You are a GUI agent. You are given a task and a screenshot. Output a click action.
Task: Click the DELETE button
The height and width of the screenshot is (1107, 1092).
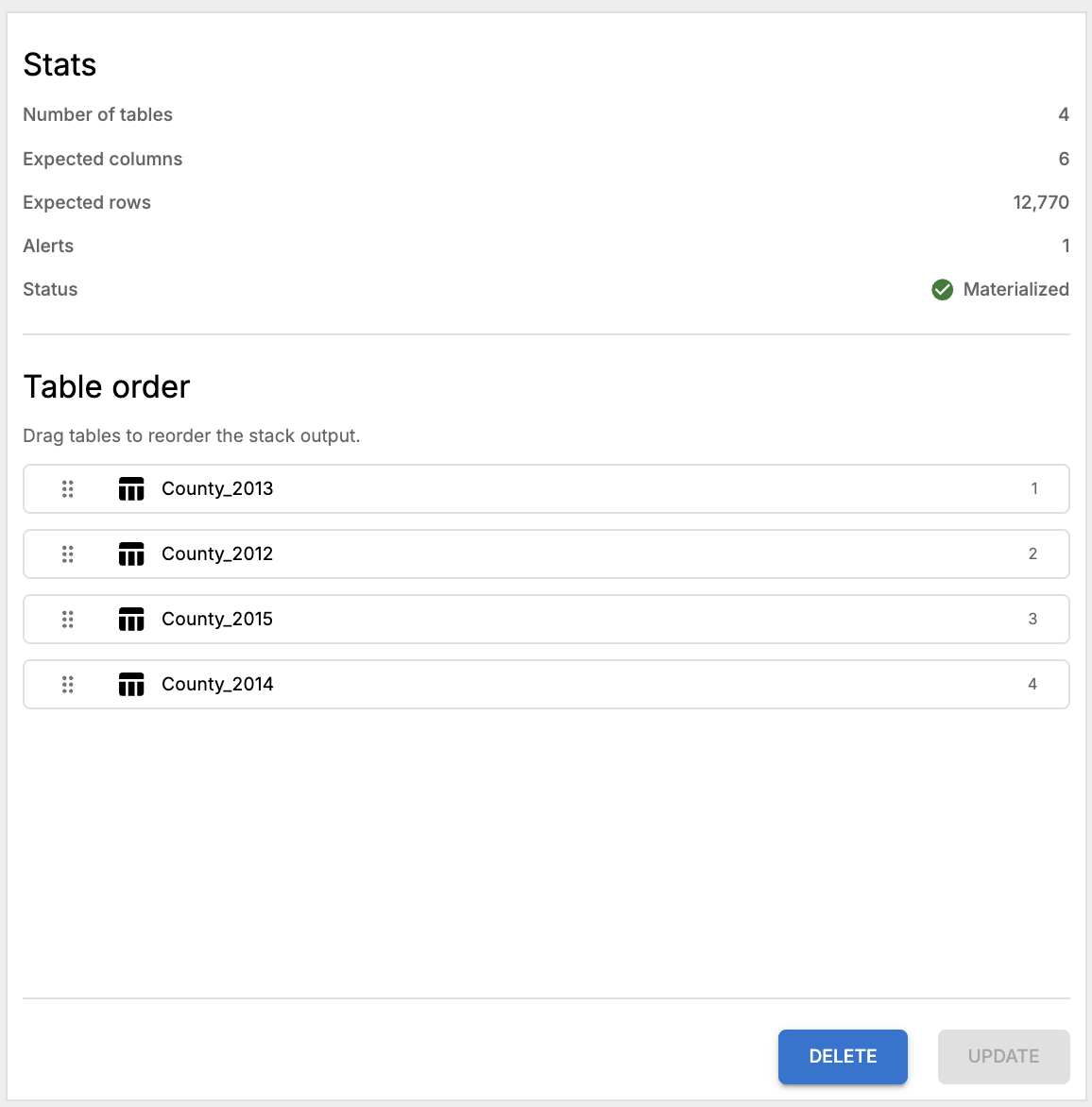(x=843, y=1056)
